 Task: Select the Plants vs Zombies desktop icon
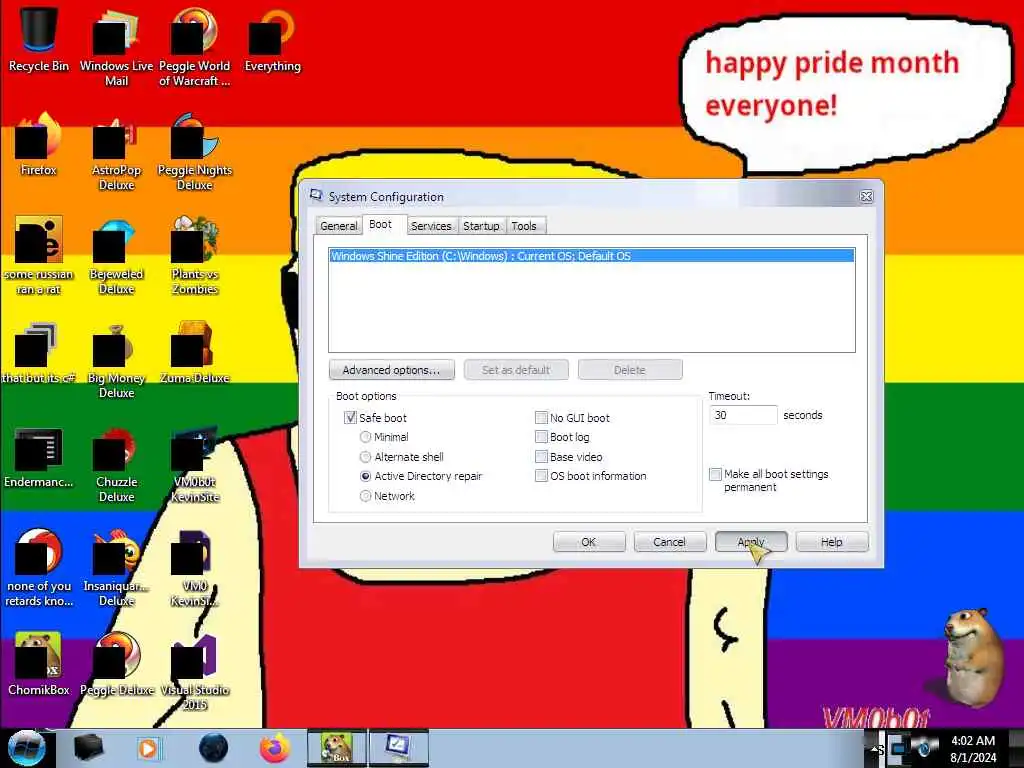pos(195,255)
